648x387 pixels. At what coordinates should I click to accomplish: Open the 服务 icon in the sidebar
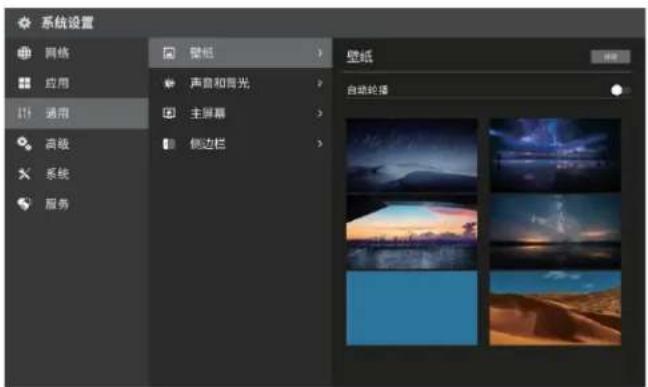coord(24,203)
